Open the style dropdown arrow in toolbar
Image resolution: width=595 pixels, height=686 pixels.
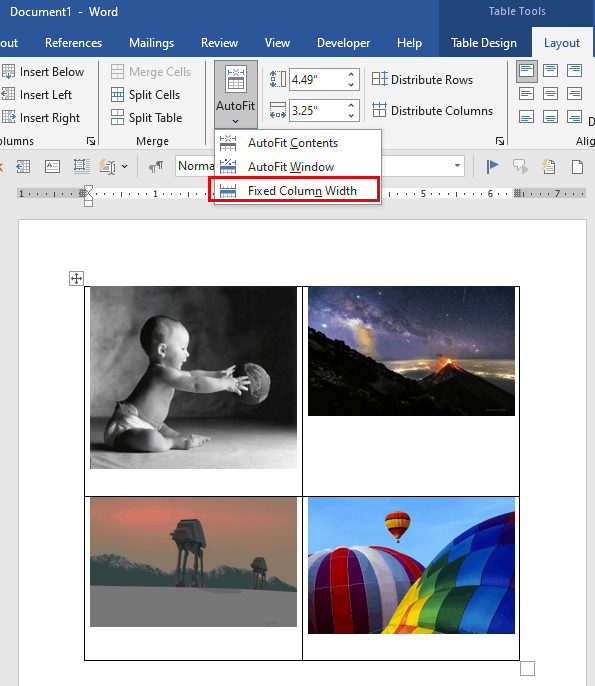457,166
